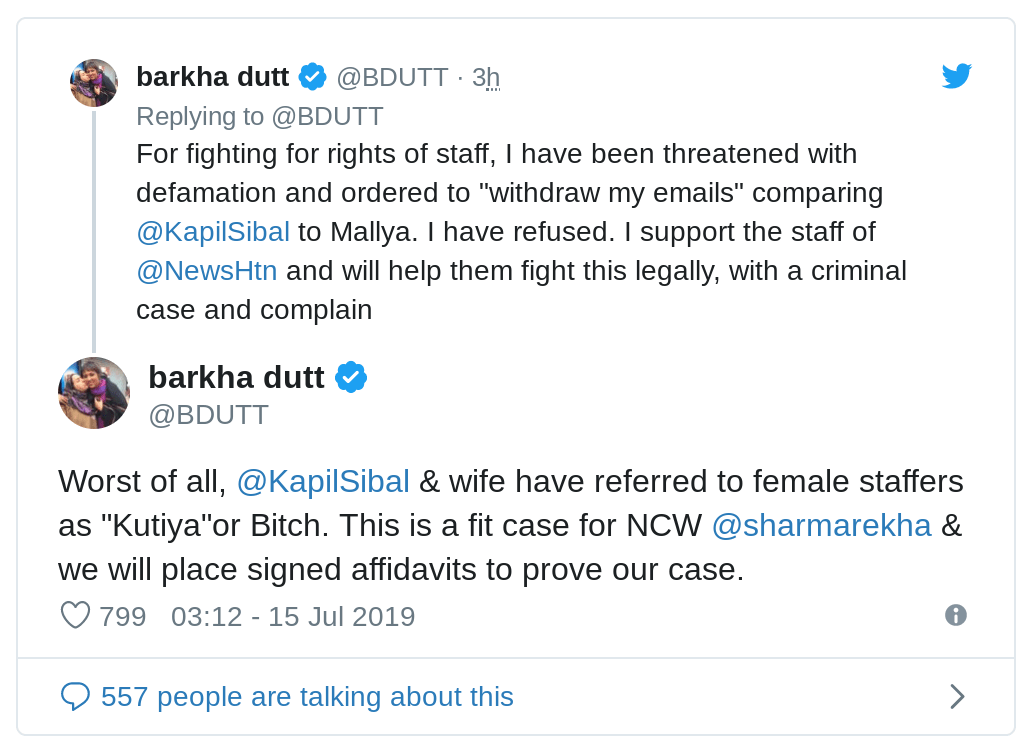Open @KapilSibal mention in main tweet
The image size is (1026, 752).
coord(323,481)
